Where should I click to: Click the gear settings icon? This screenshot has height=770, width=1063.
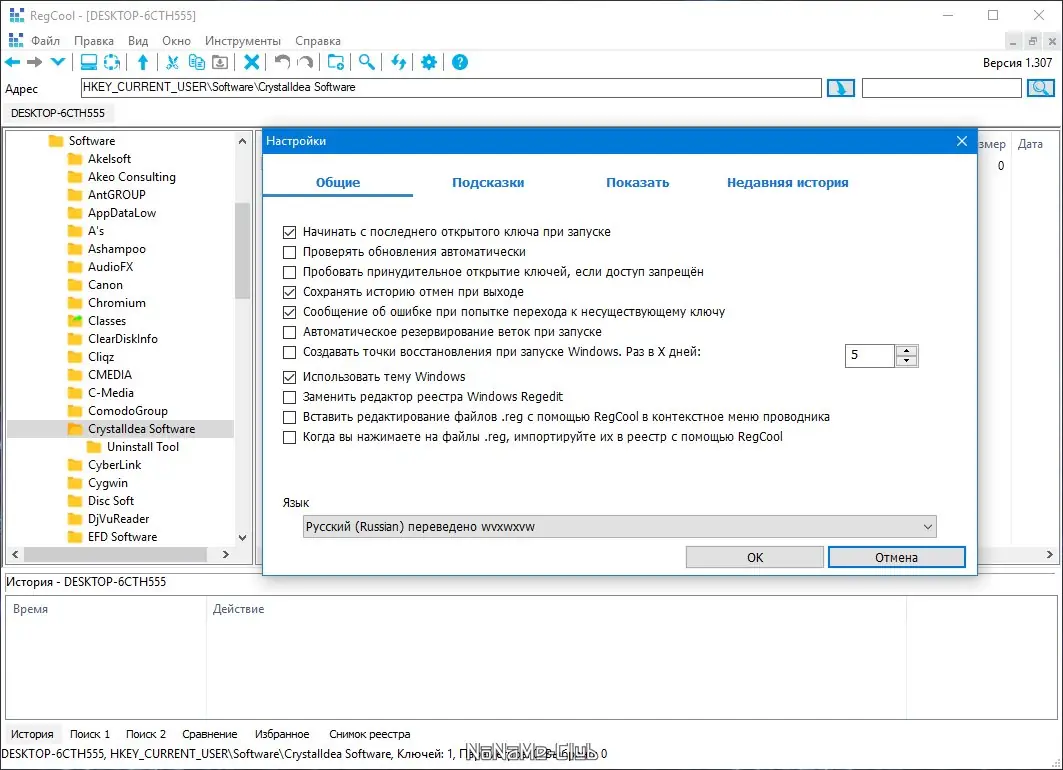point(428,62)
